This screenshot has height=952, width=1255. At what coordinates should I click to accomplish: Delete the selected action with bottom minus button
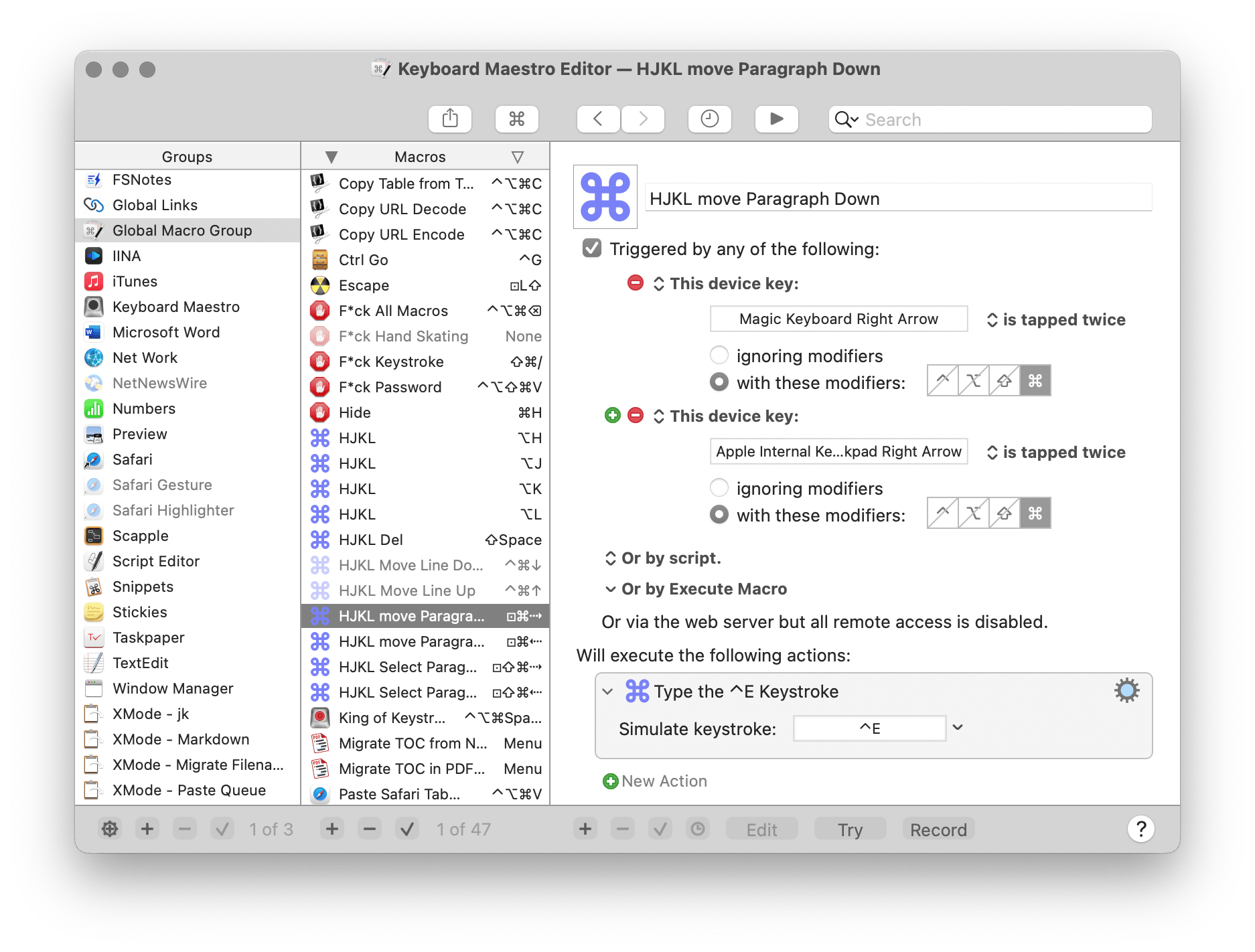point(623,829)
